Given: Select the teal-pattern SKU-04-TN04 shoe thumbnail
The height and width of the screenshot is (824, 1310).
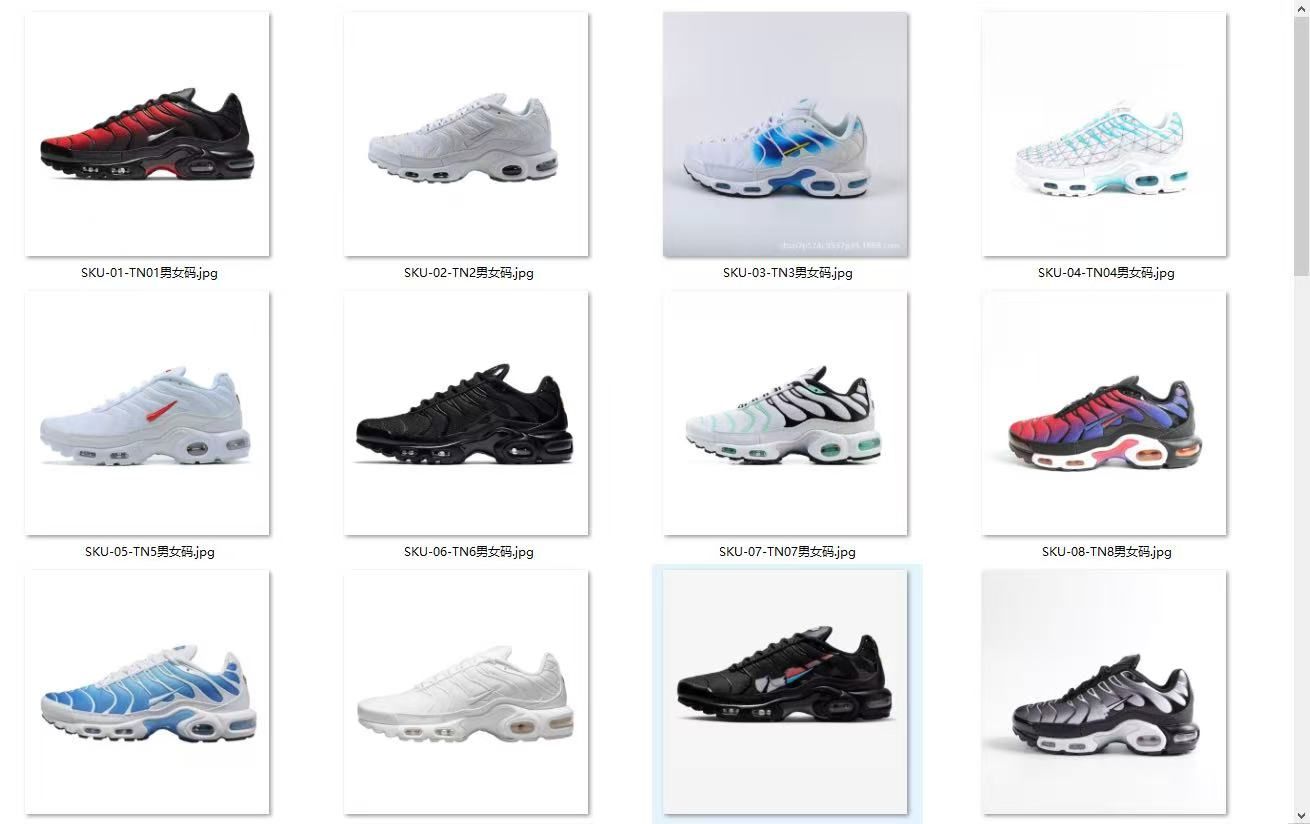Looking at the screenshot, I should 1104,134.
